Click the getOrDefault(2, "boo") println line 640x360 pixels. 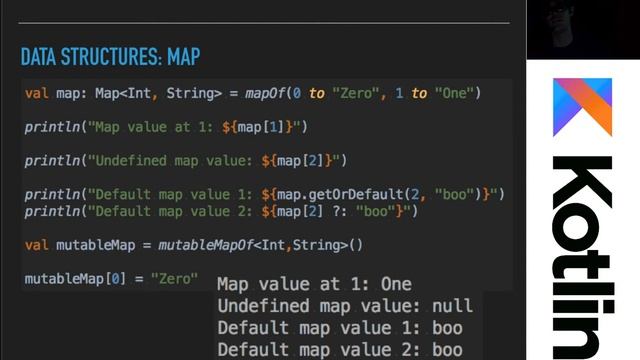(x=264, y=194)
